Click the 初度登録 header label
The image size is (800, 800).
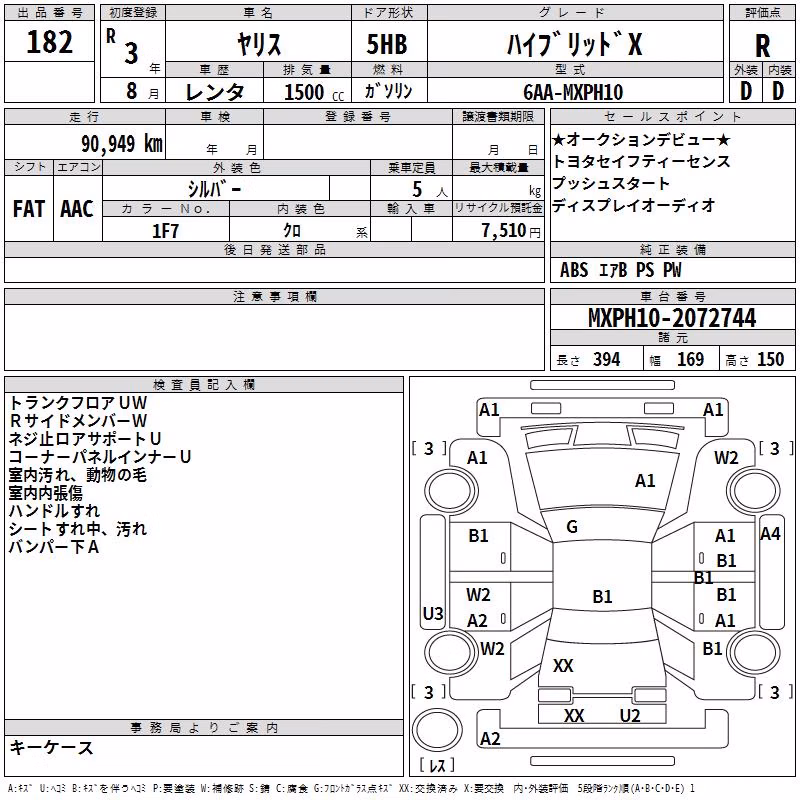(x=133, y=13)
